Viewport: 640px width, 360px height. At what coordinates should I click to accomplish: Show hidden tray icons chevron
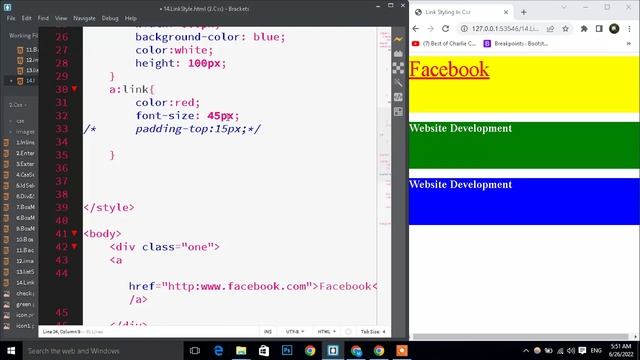[x=526, y=351]
